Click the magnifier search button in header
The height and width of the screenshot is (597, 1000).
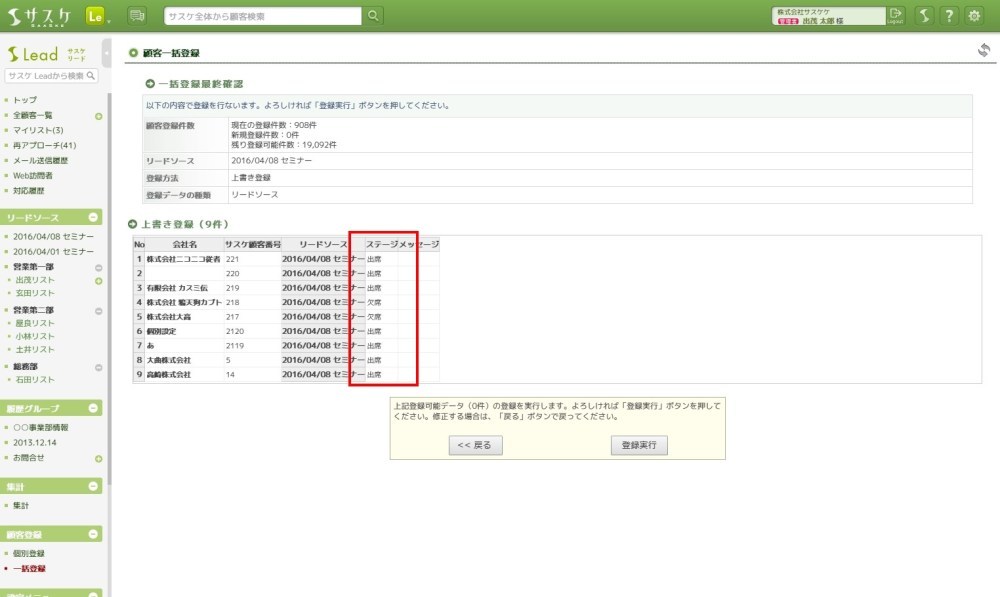coord(373,15)
